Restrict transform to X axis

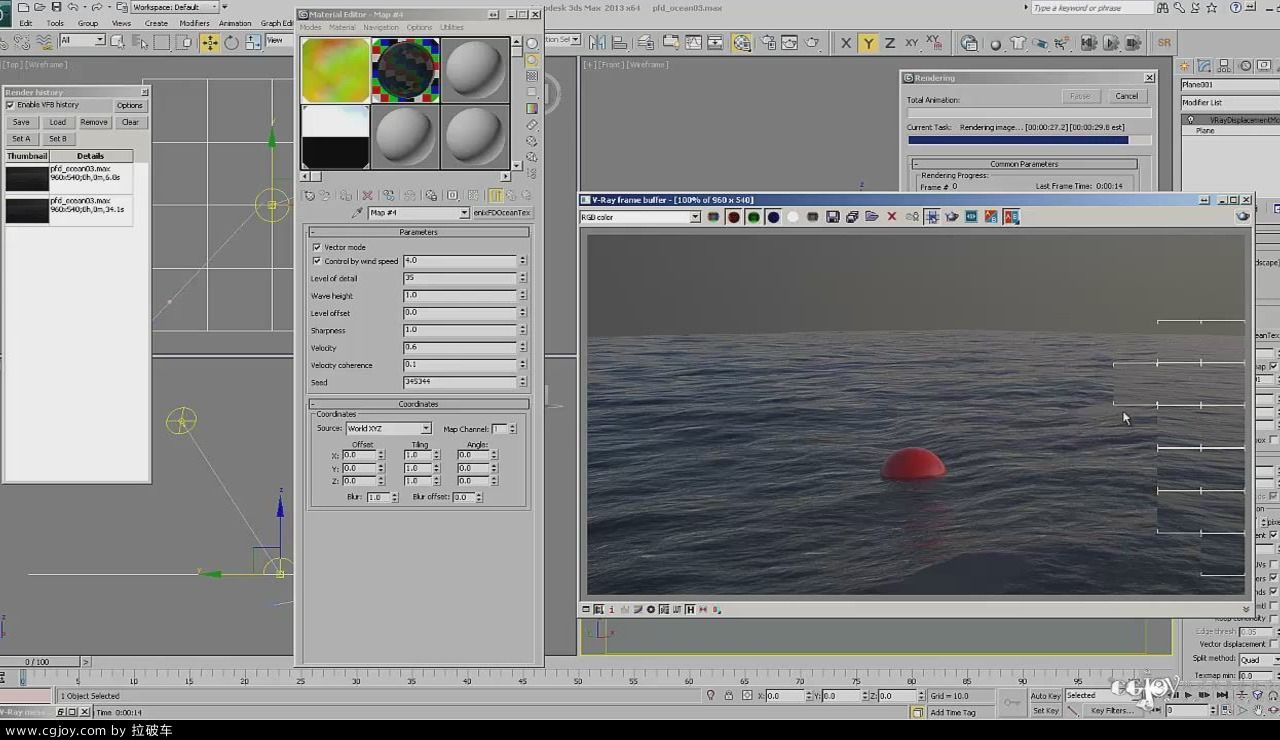point(846,43)
